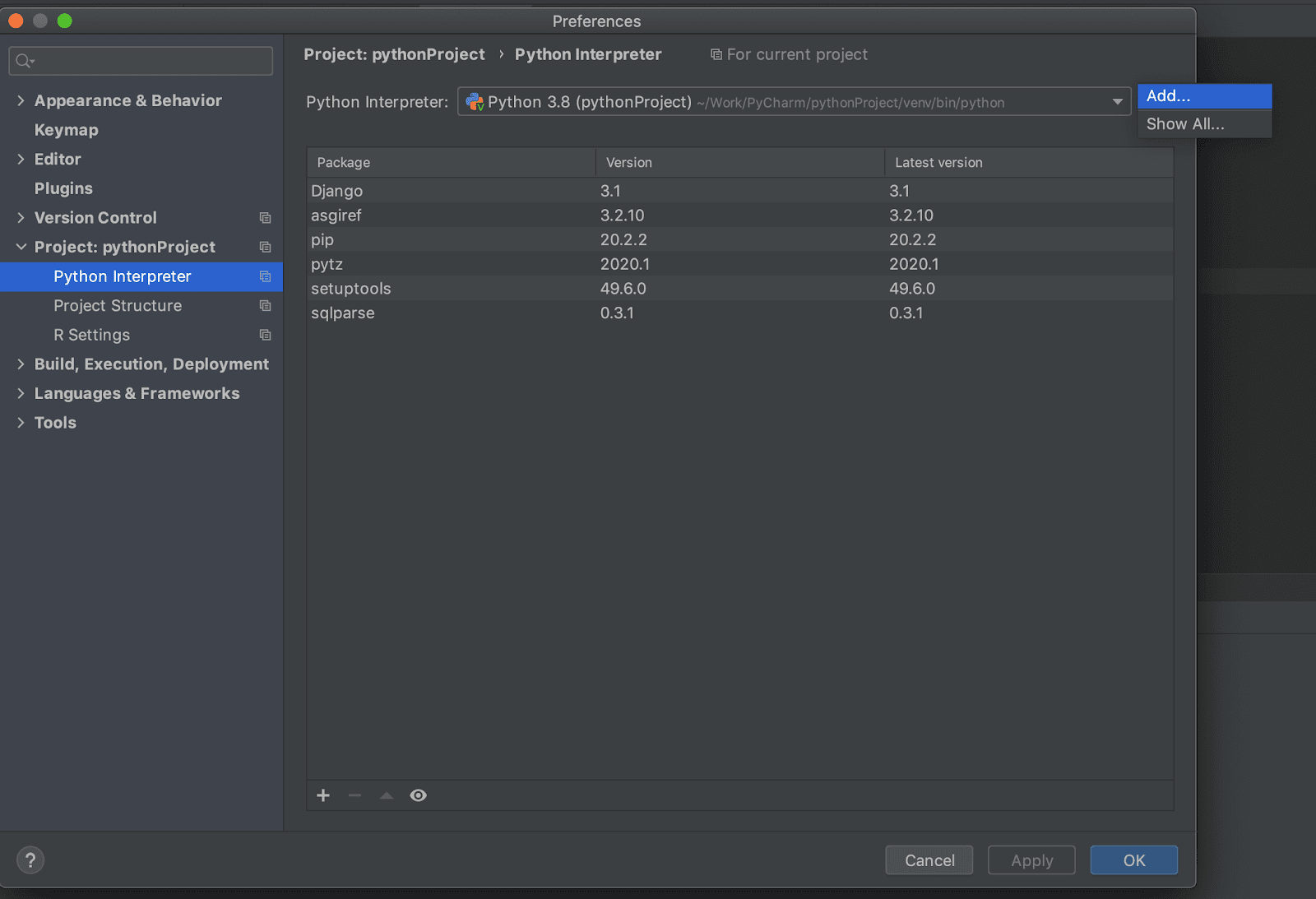Image resolution: width=1316 pixels, height=899 pixels.
Task: Select the sqlparse package row
Action: coord(740,313)
